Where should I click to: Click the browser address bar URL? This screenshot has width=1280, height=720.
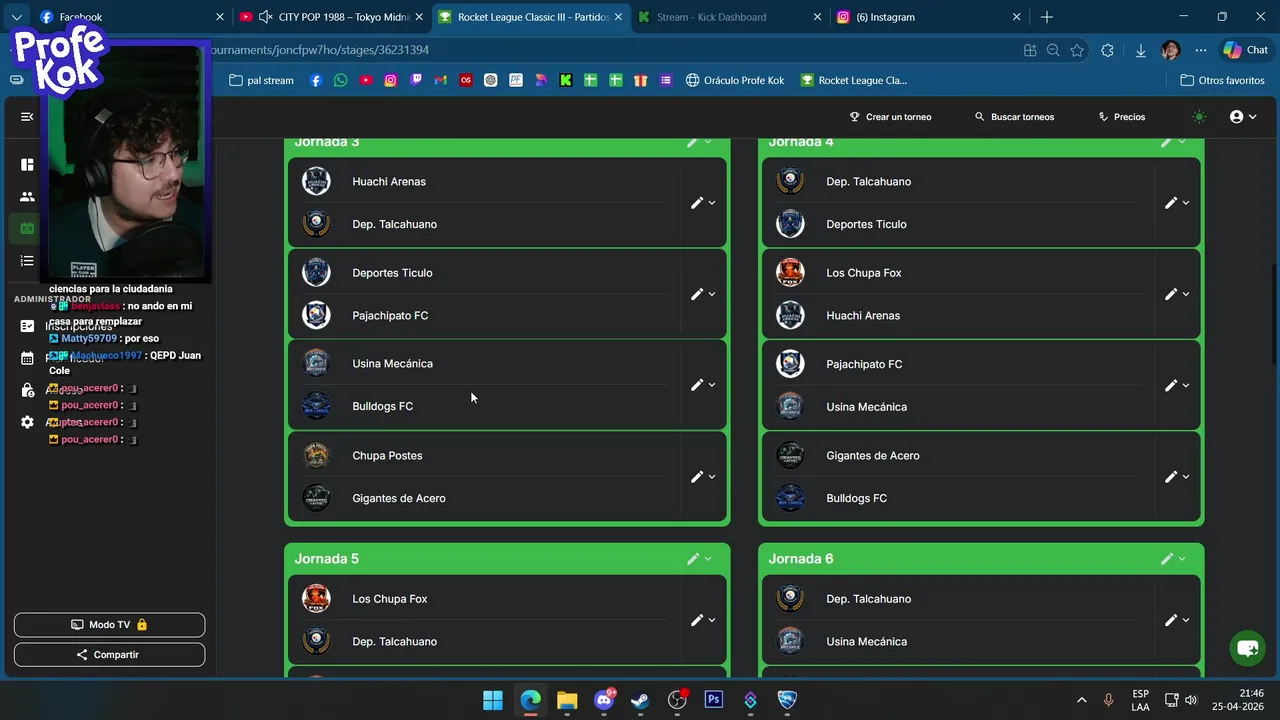point(320,50)
